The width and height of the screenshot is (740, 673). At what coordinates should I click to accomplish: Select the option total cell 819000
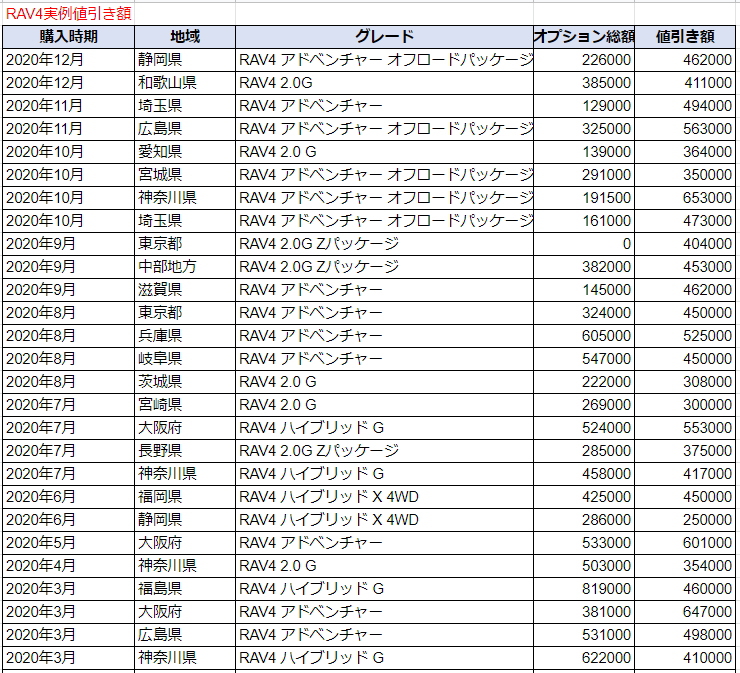pyautogui.click(x=584, y=589)
